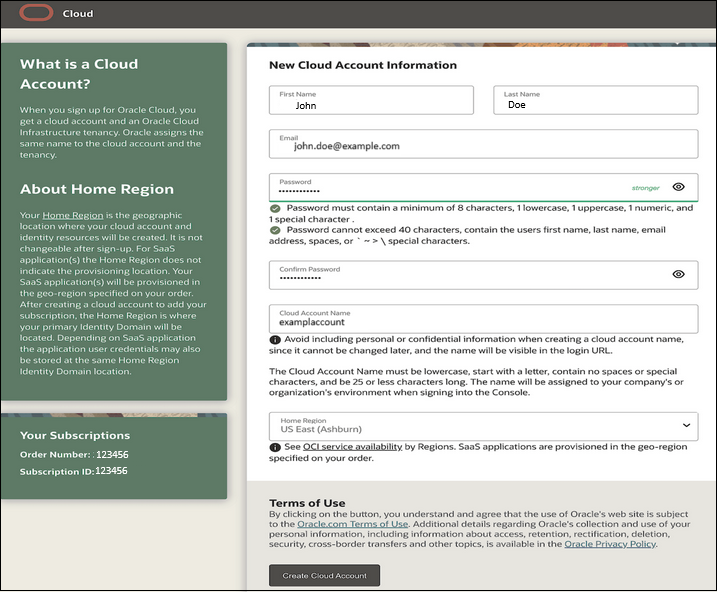The height and width of the screenshot is (592, 717).
Task: Click the green check next to minimum 8 characters rule
Action: [275, 208]
